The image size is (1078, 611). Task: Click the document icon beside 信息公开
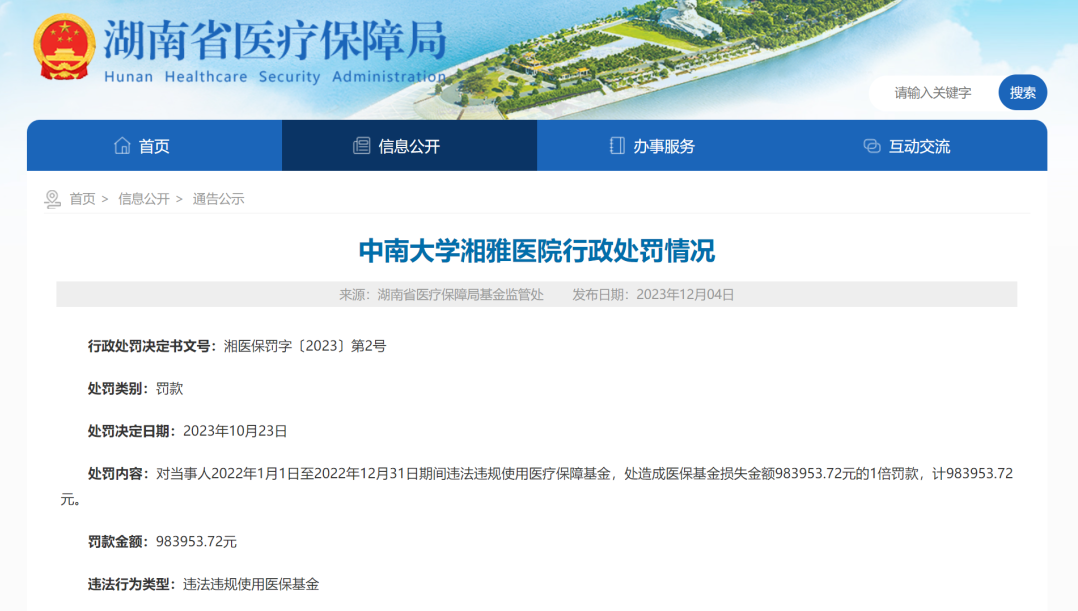click(x=361, y=146)
